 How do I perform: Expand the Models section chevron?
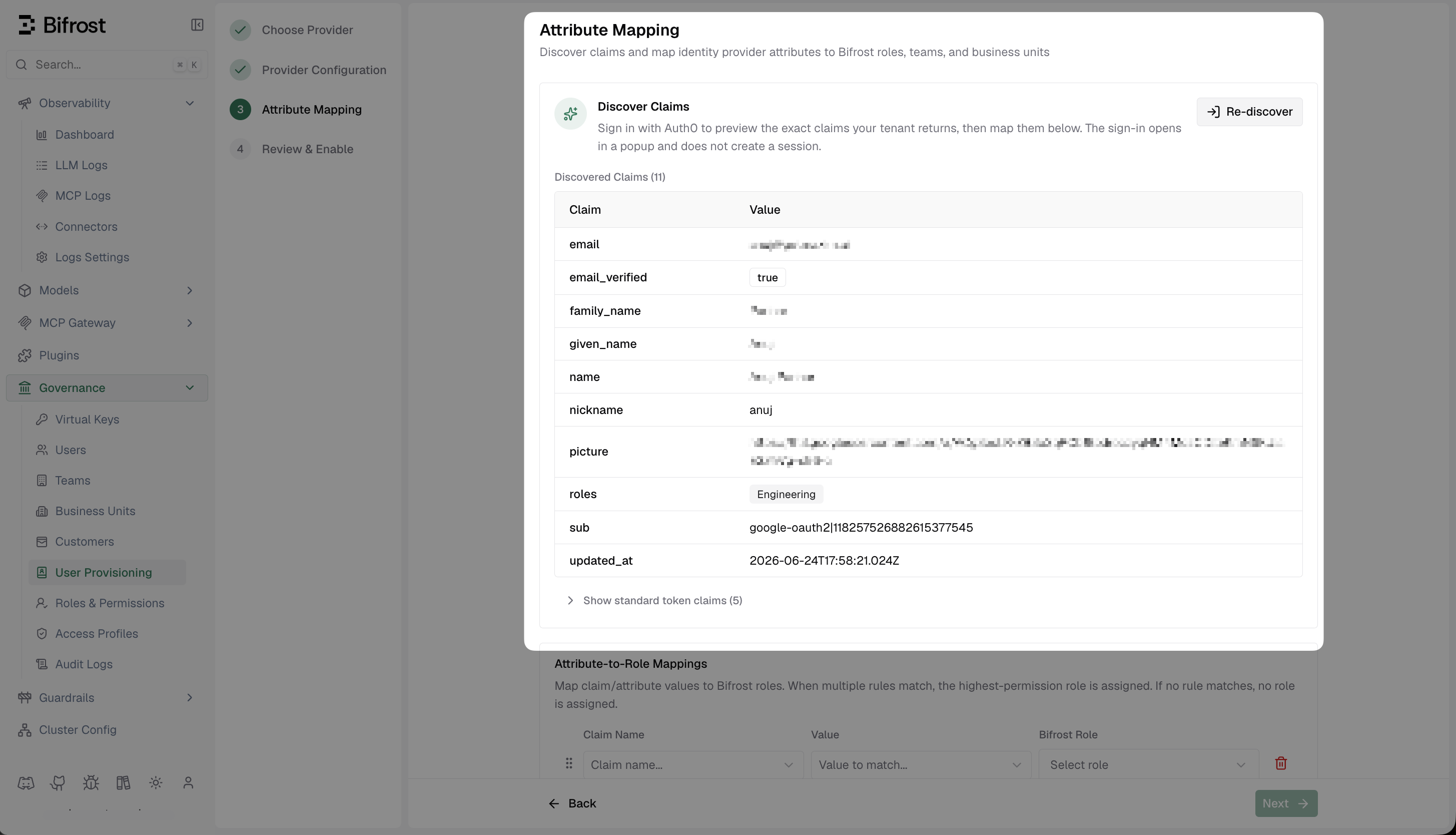pyautogui.click(x=190, y=290)
